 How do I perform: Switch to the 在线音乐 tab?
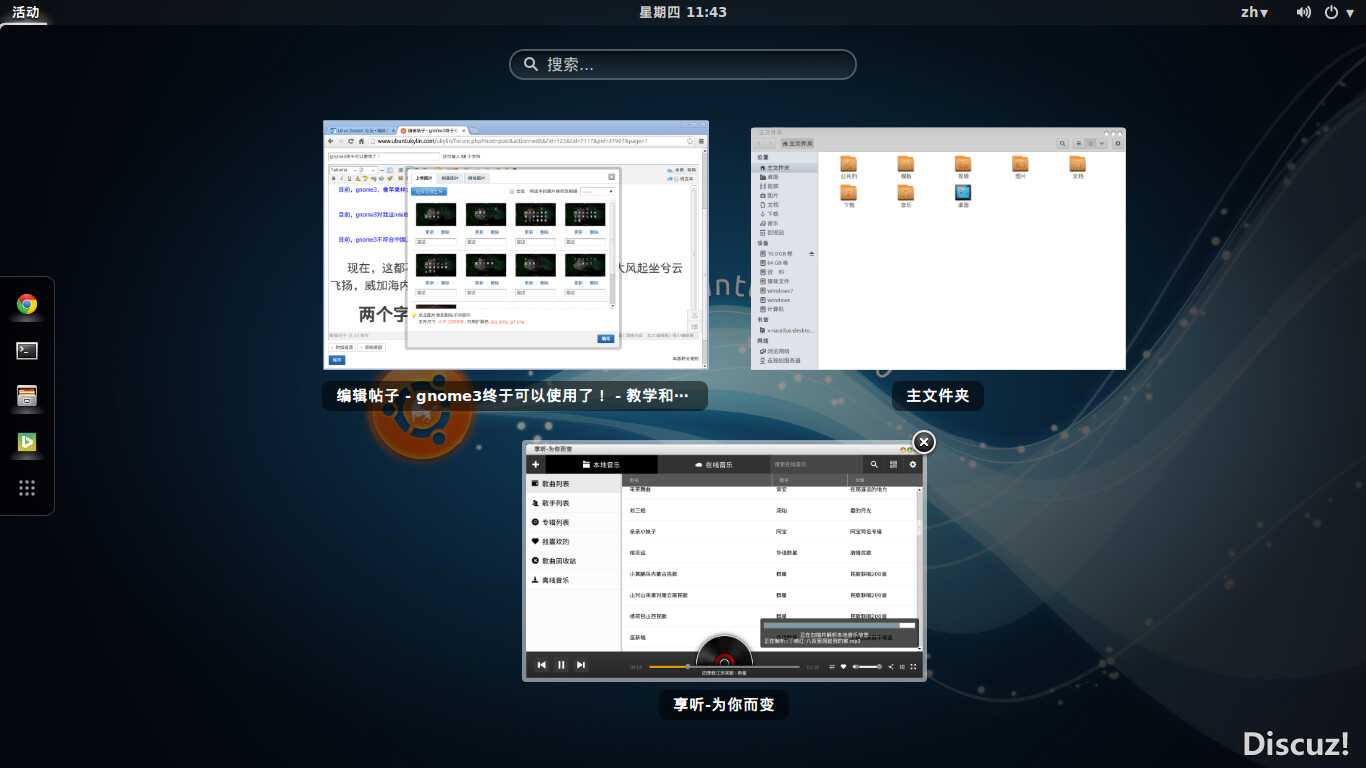[x=713, y=465]
